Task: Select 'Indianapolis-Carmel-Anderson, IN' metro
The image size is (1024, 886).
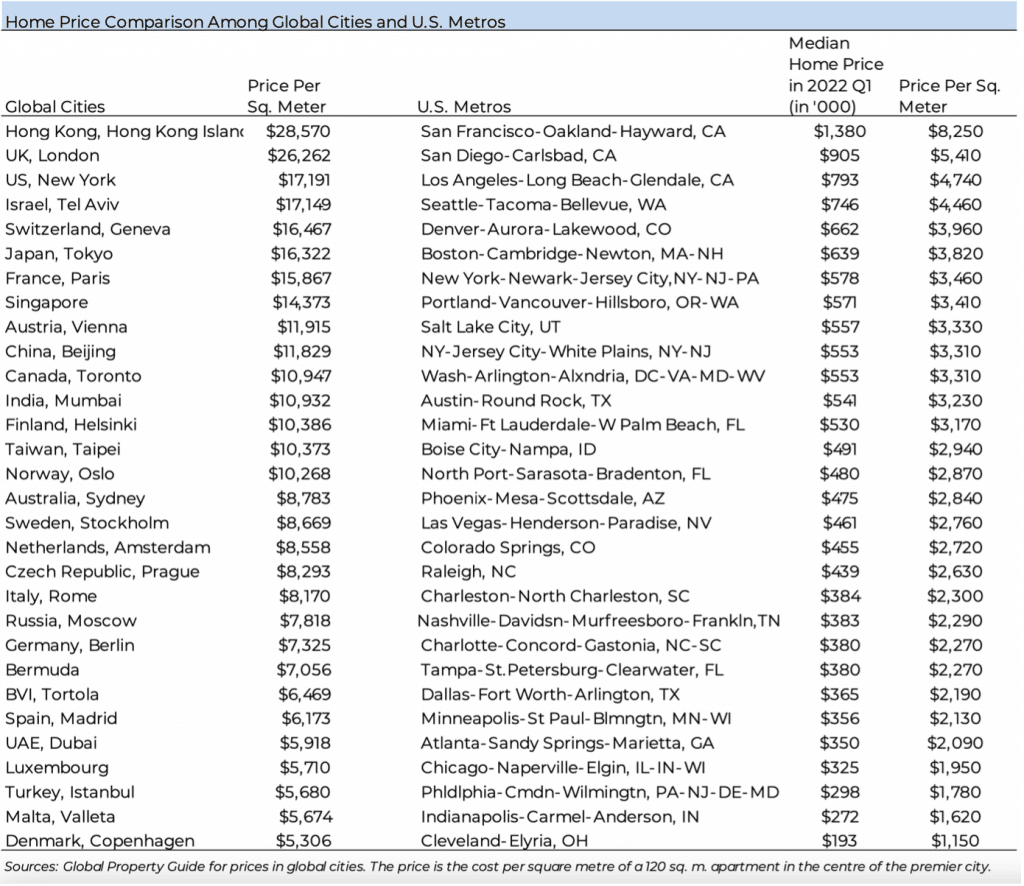Action: coord(560,817)
